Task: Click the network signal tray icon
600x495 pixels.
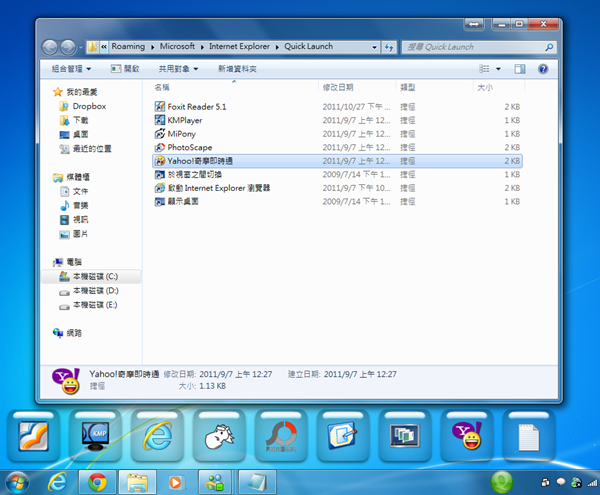Action: (x=592, y=482)
